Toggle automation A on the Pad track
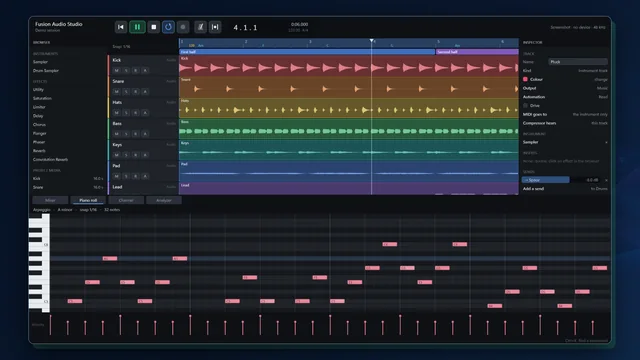 145,176
